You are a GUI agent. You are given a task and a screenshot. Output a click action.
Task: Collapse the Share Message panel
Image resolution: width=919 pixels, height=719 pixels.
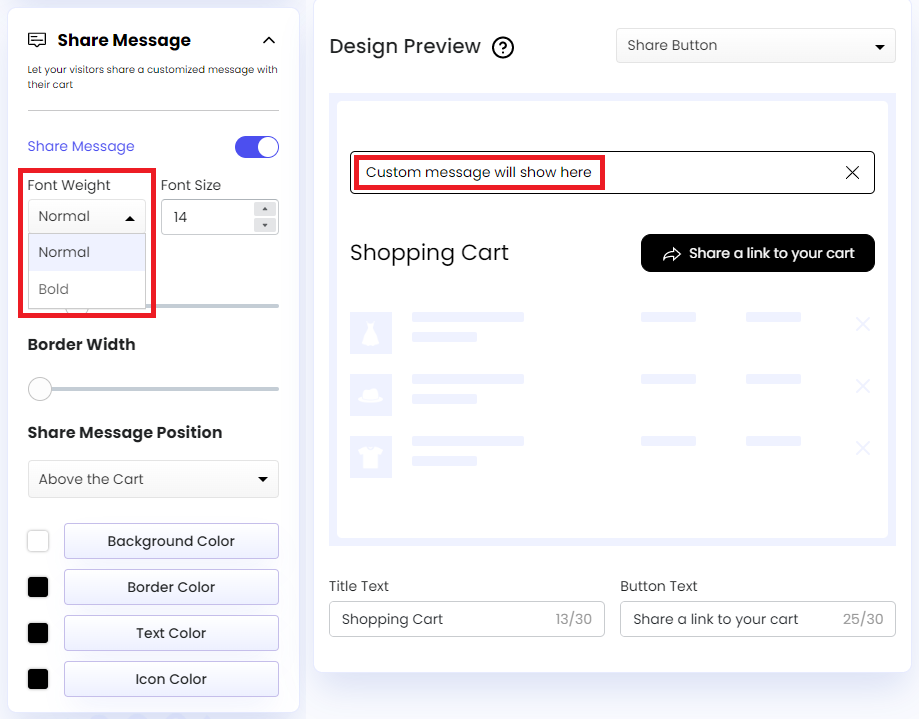click(269, 41)
